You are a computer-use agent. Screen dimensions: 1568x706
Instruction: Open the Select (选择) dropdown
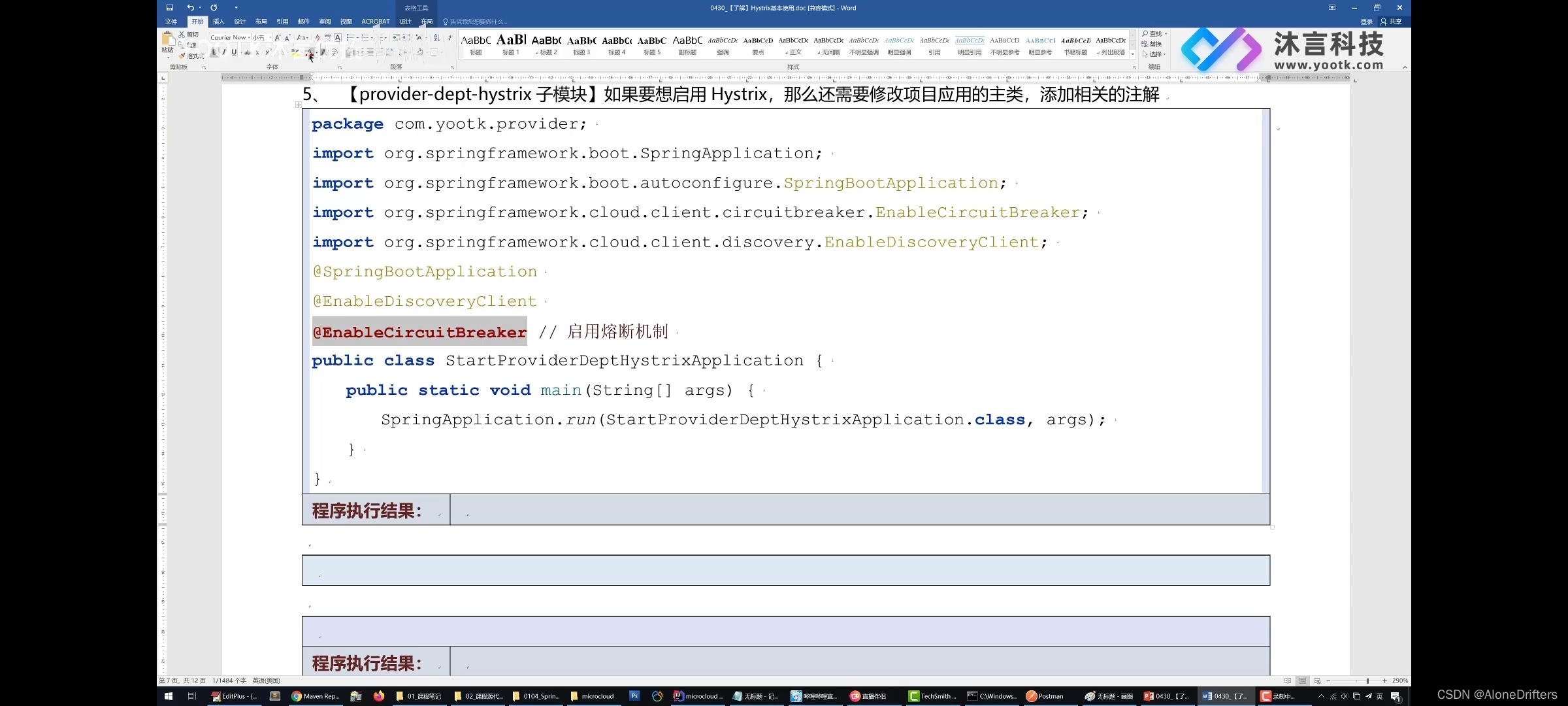click(1154, 54)
